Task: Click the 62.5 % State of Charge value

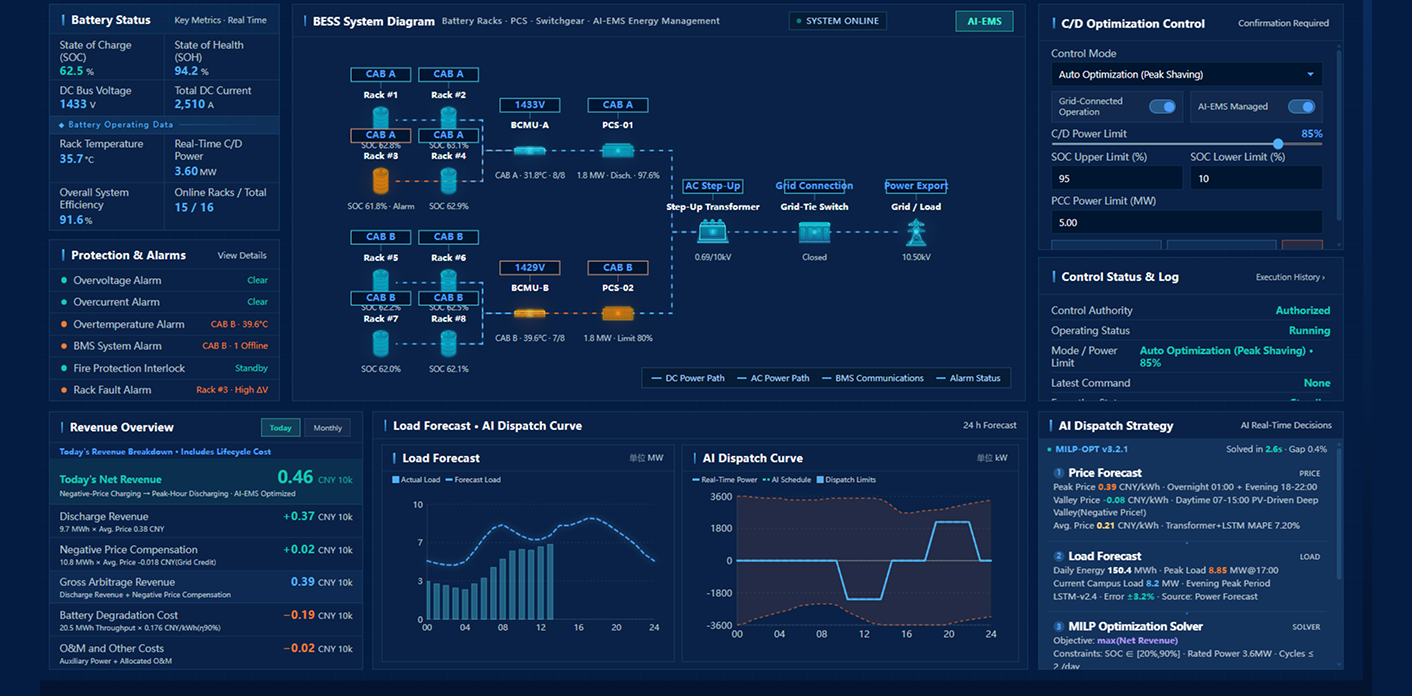Action: pos(77,71)
